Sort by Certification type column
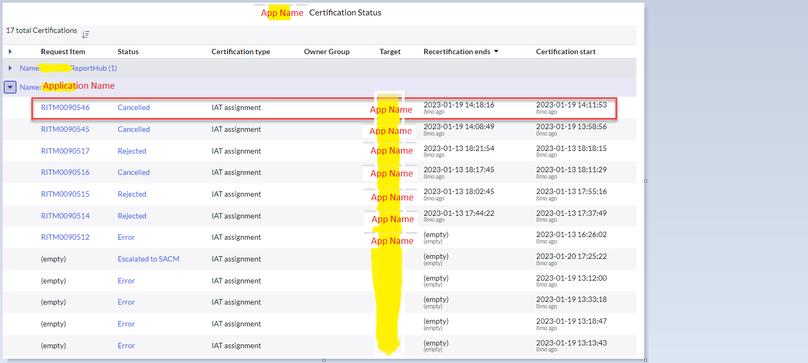Viewport: 808px width, 363px height. click(241, 52)
